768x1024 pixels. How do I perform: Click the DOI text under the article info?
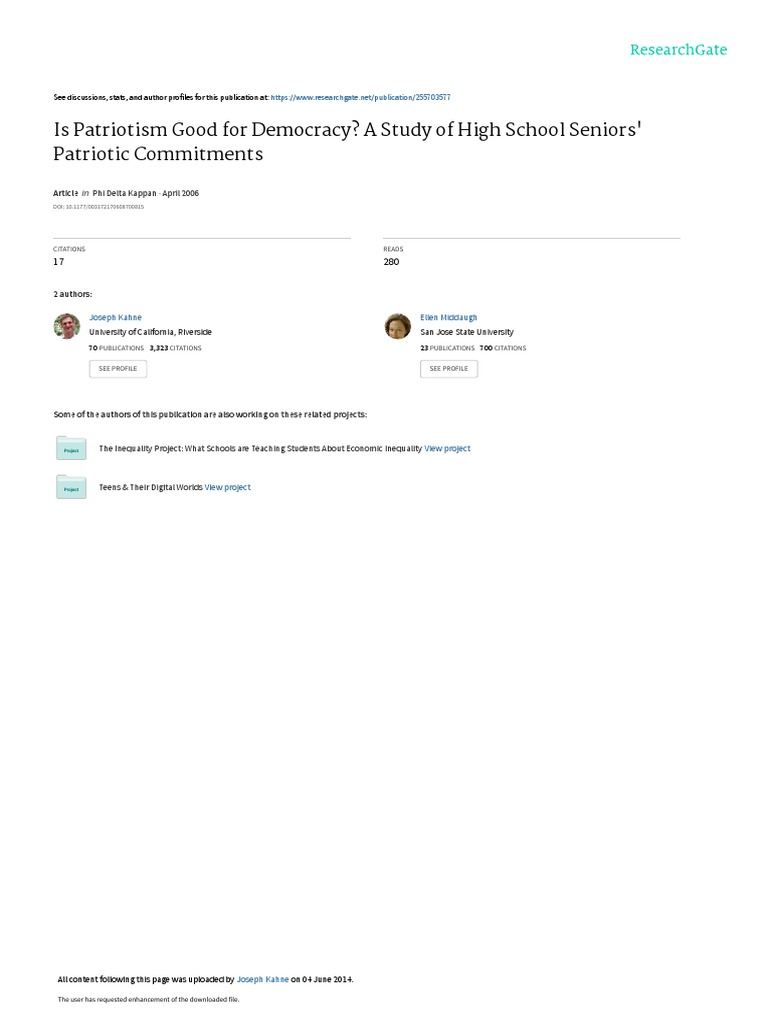click(x=98, y=207)
